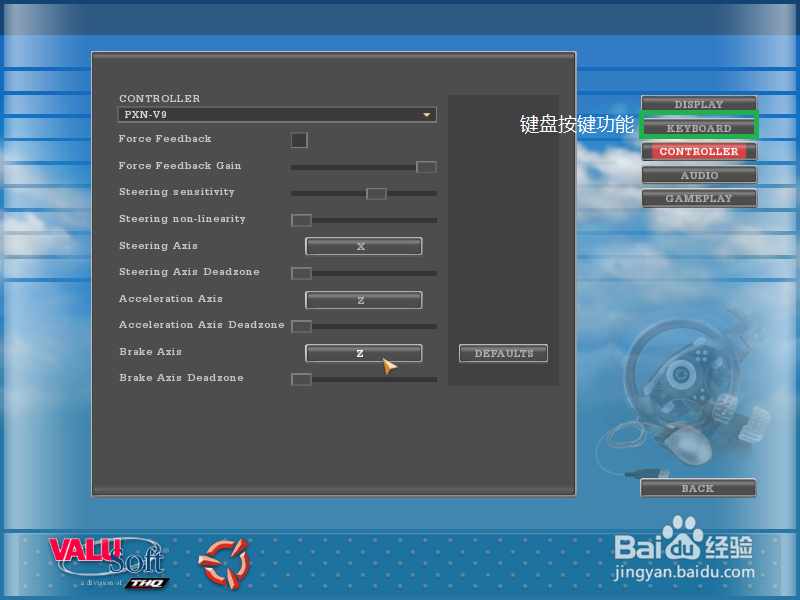The width and height of the screenshot is (800, 600).
Task: Click the Brake Axis Deadzone slider handle
Action: 302,380
